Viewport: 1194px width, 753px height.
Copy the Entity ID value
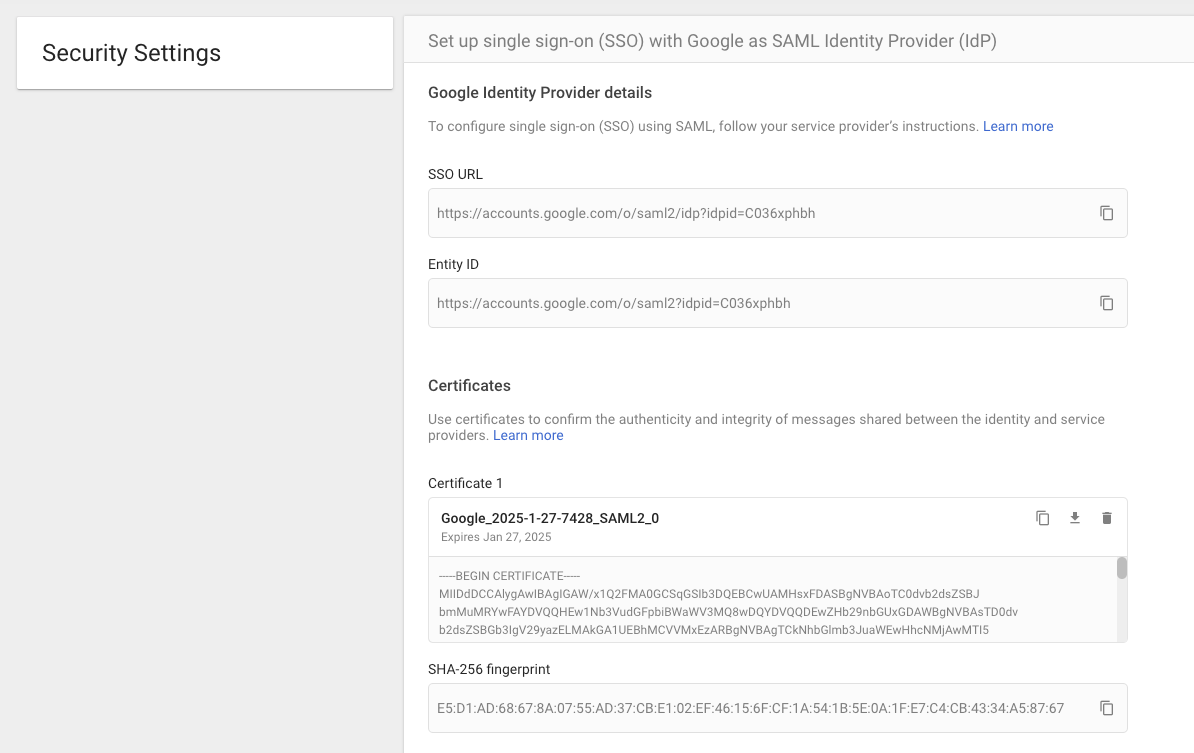coord(1106,303)
